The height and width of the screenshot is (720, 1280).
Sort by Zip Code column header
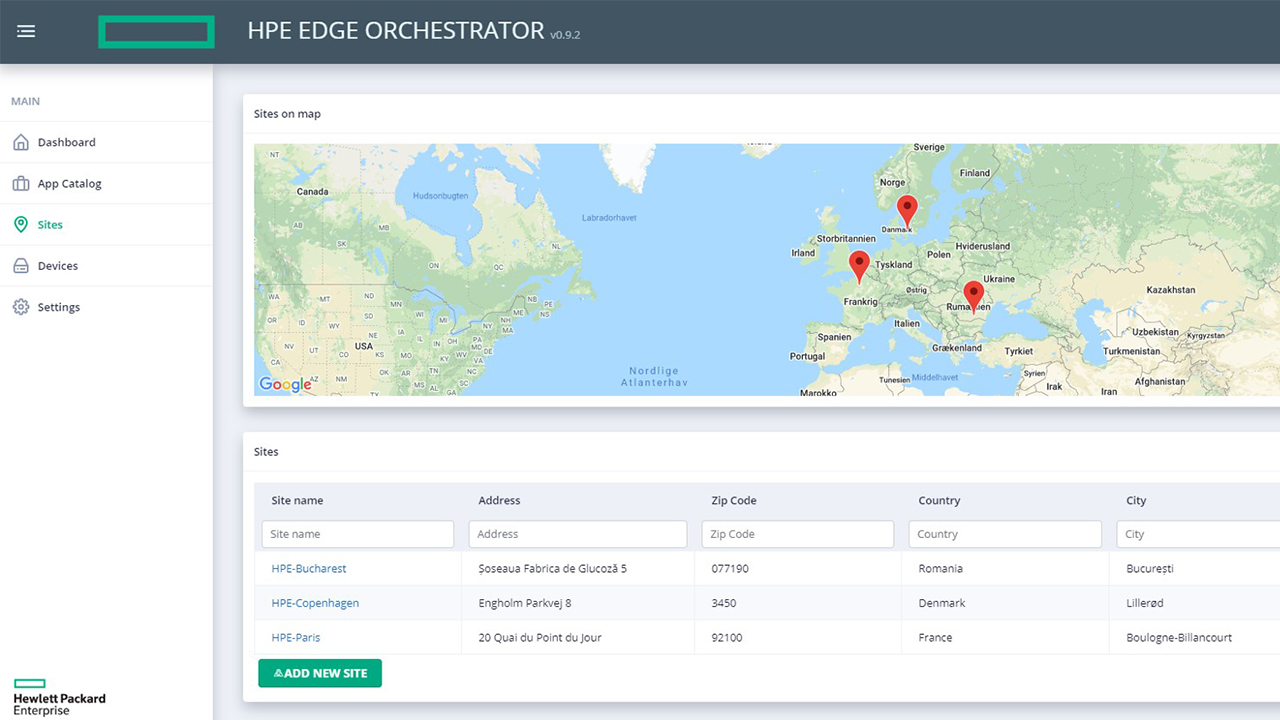point(733,500)
